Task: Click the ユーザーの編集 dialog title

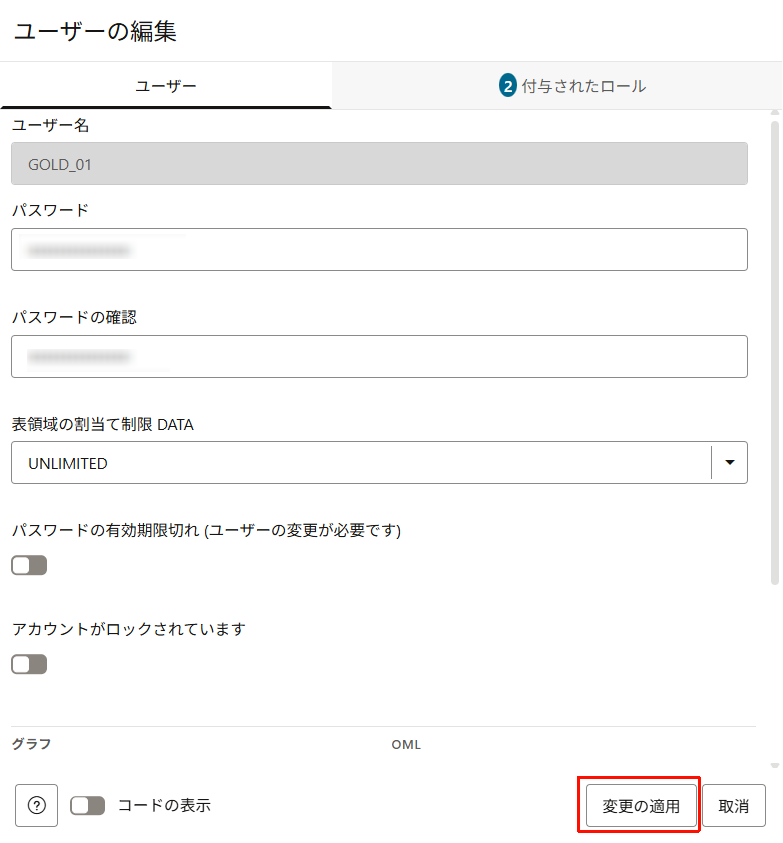Action: [x=95, y=31]
